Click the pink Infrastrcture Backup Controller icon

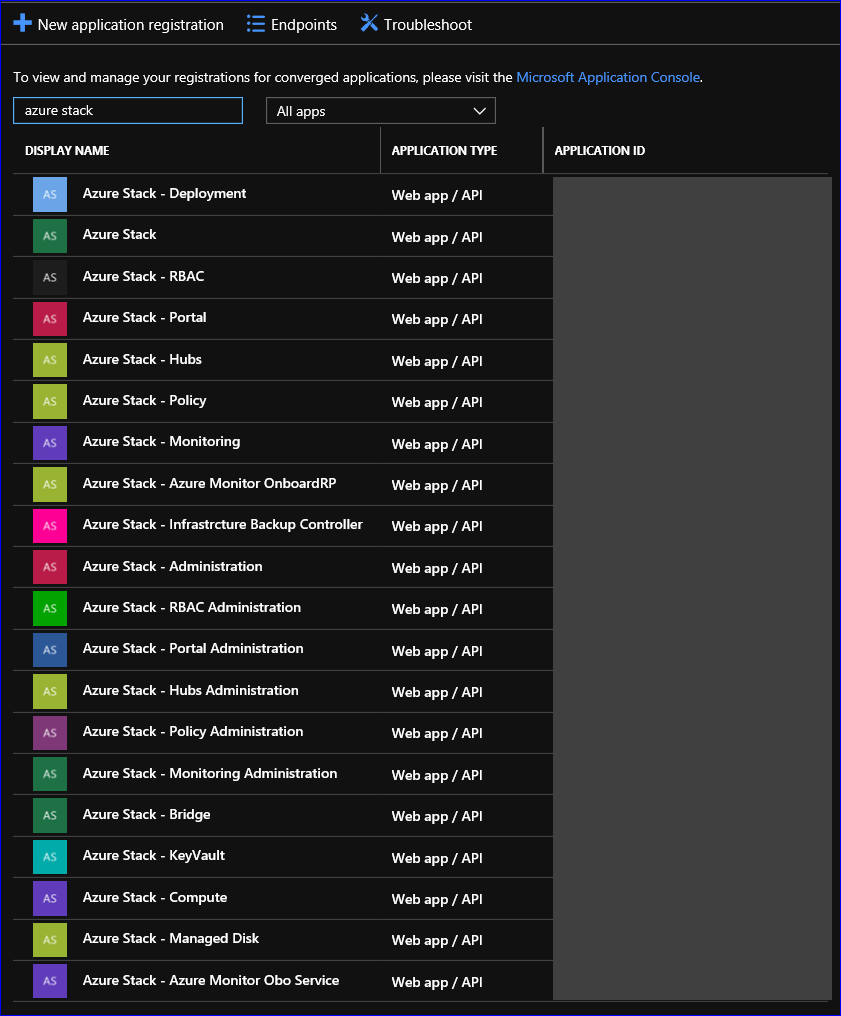click(x=50, y=525)
